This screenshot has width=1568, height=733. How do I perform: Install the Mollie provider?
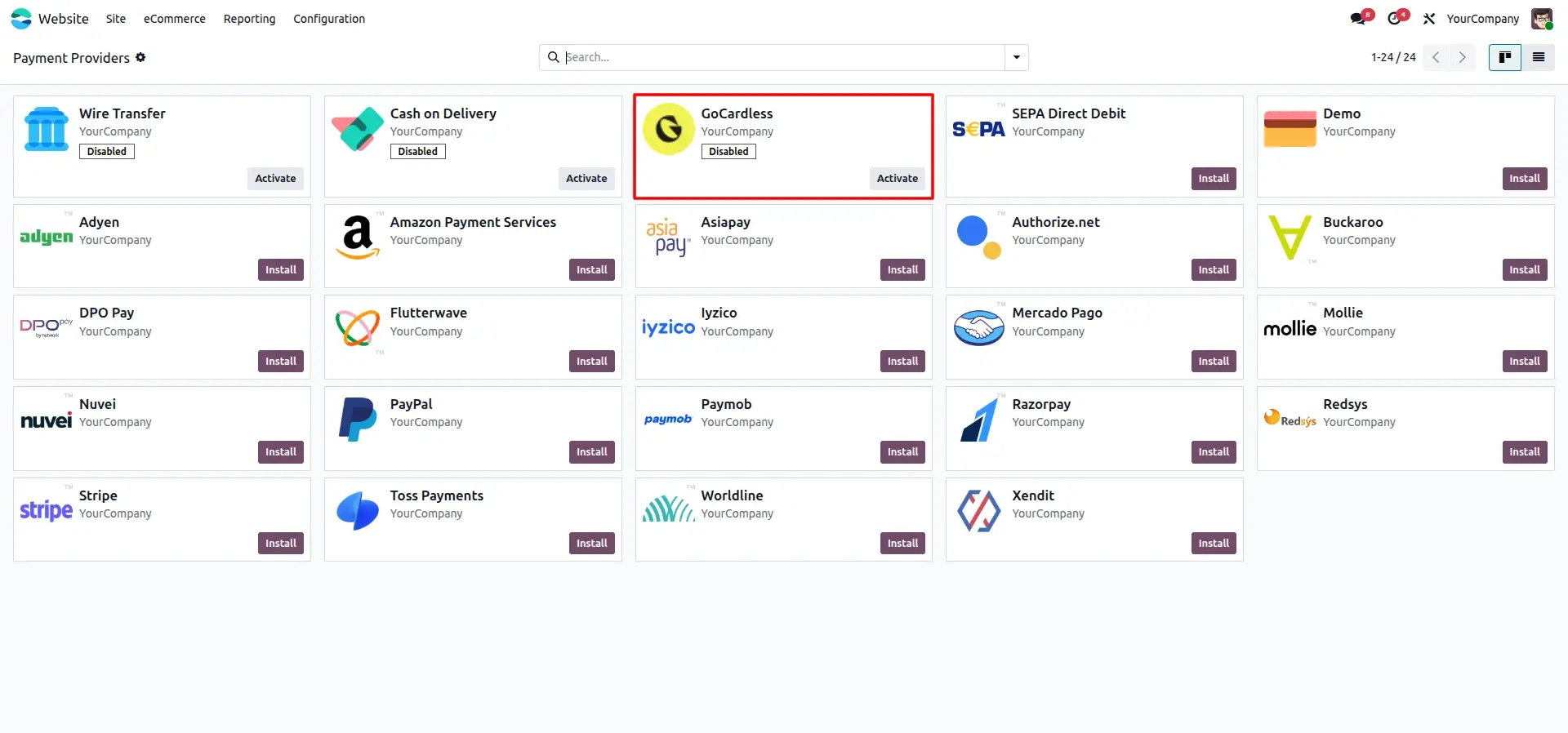(x=1525, y=362)
